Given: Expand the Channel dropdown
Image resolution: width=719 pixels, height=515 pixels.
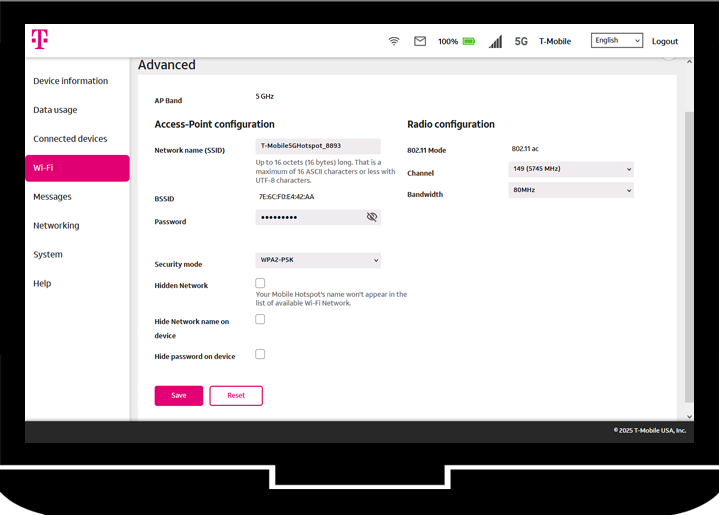Looking at the screenshot, I should pos(570,170).
